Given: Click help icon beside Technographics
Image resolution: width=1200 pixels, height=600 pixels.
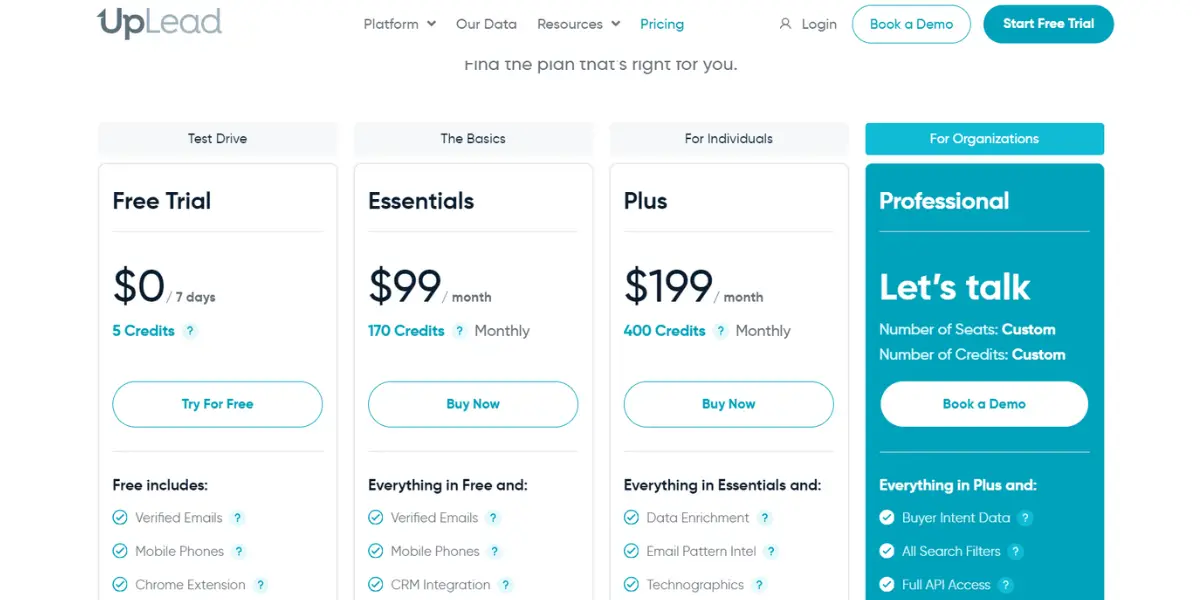Looking at the screenshot, I should [760, 585].
